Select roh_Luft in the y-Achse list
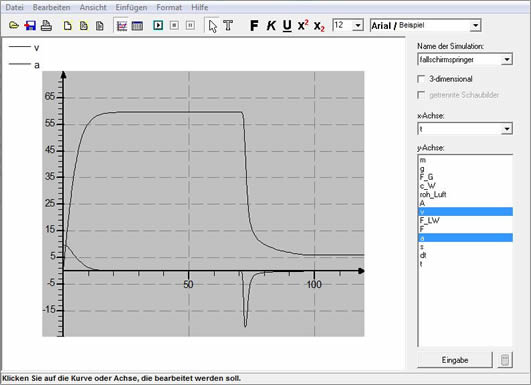 pos(465,194)
